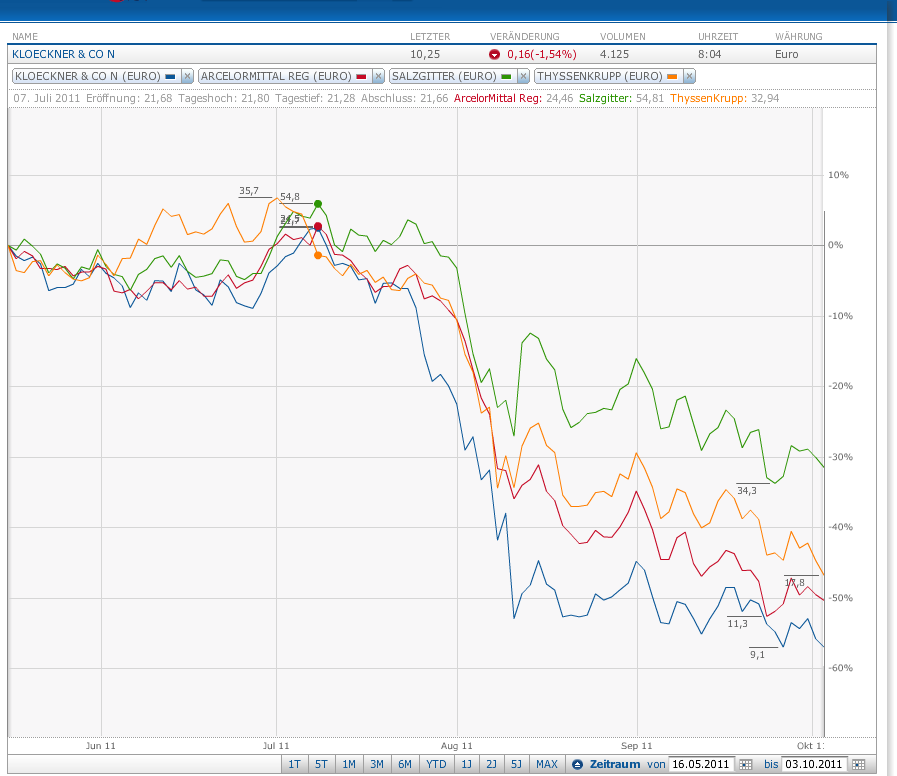Edit the bis date field 03.10.2011
This screenshot has width=897, height=776.
pos(813,765)
